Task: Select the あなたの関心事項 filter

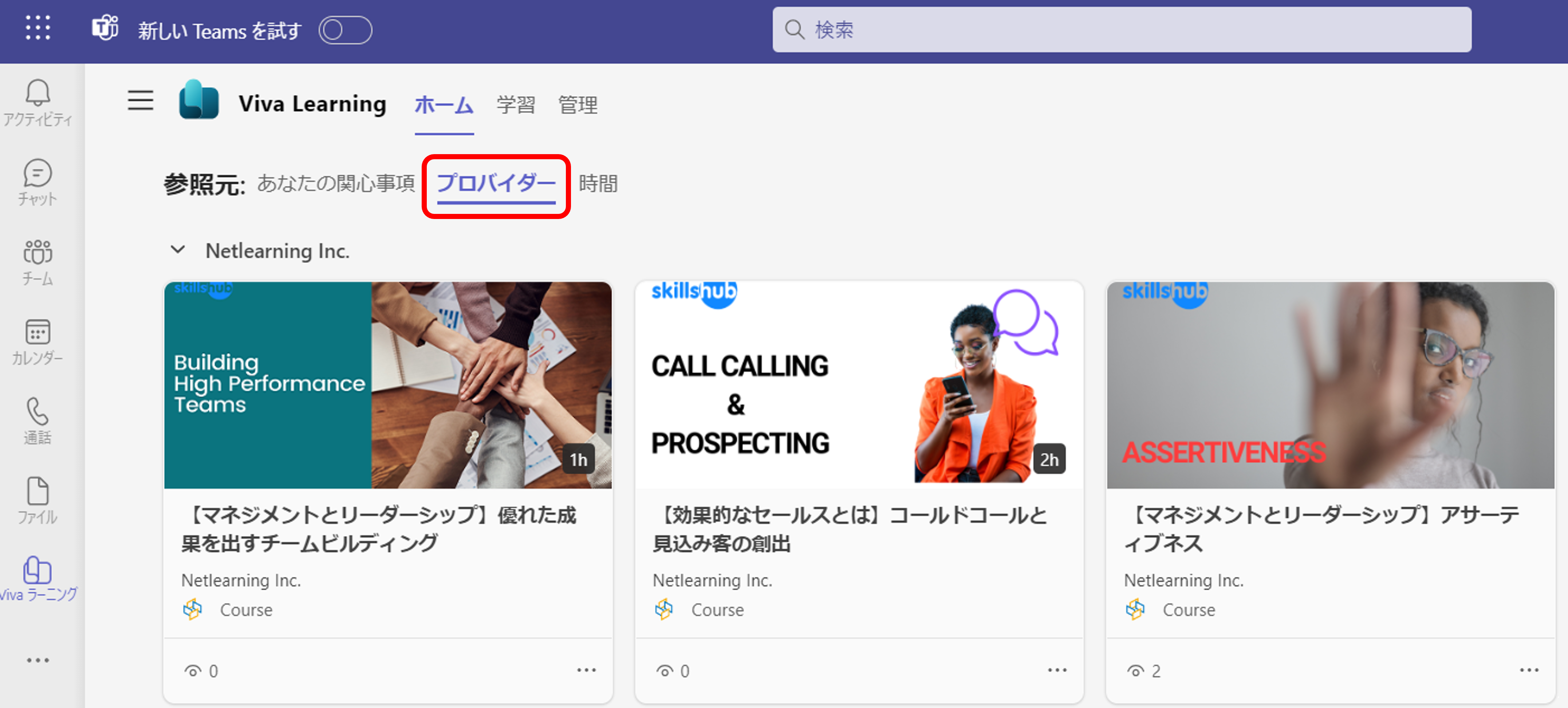Action: click(335, 183)
